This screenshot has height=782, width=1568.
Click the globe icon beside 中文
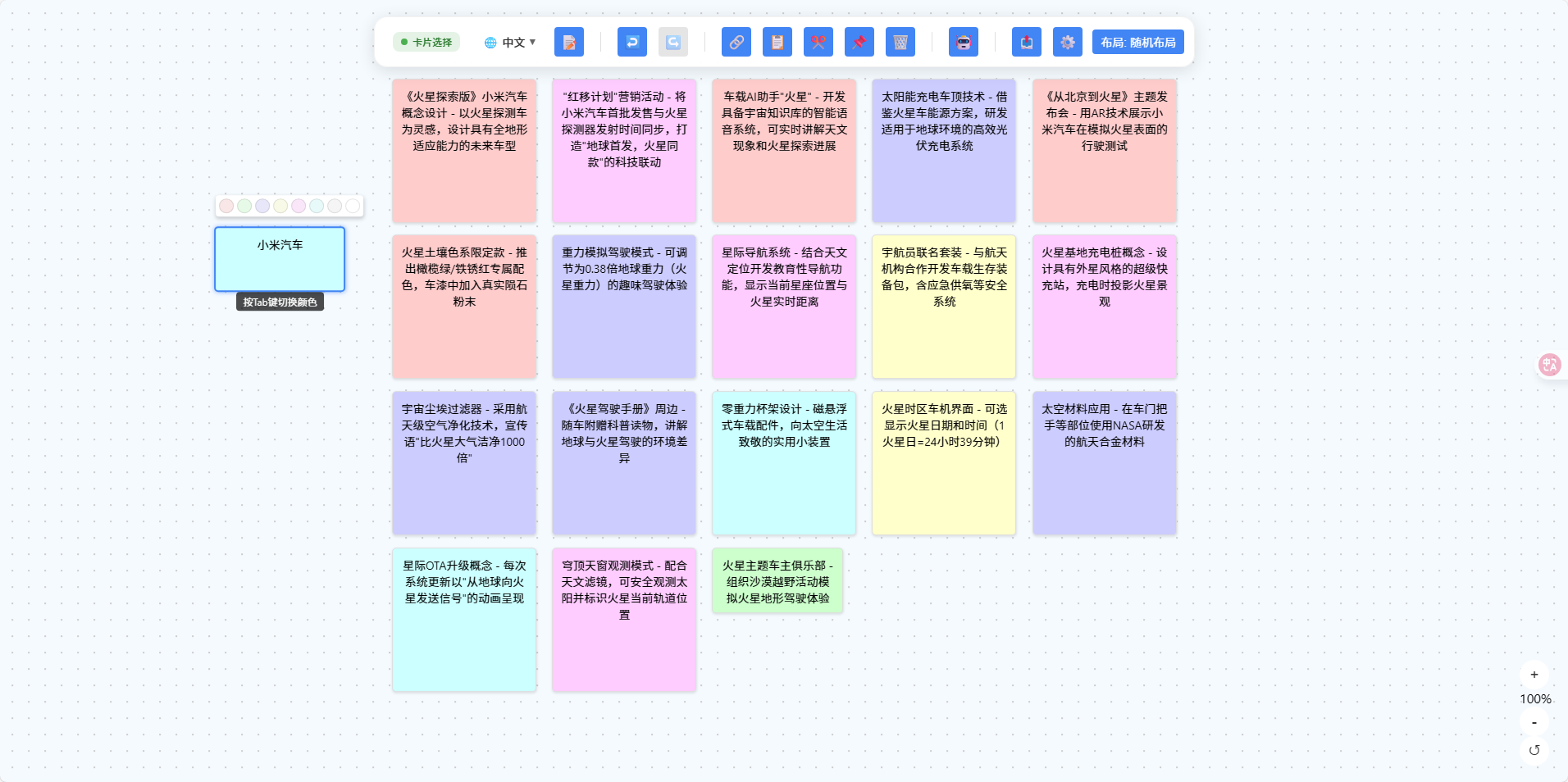(x=490, y=43)
